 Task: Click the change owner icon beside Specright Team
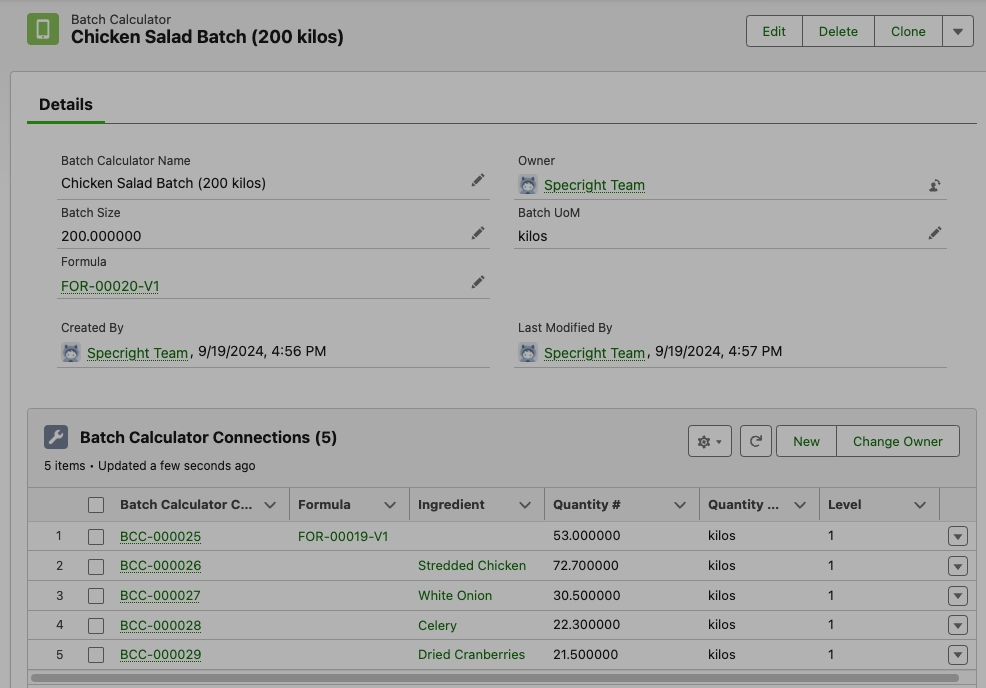(934, 186)
